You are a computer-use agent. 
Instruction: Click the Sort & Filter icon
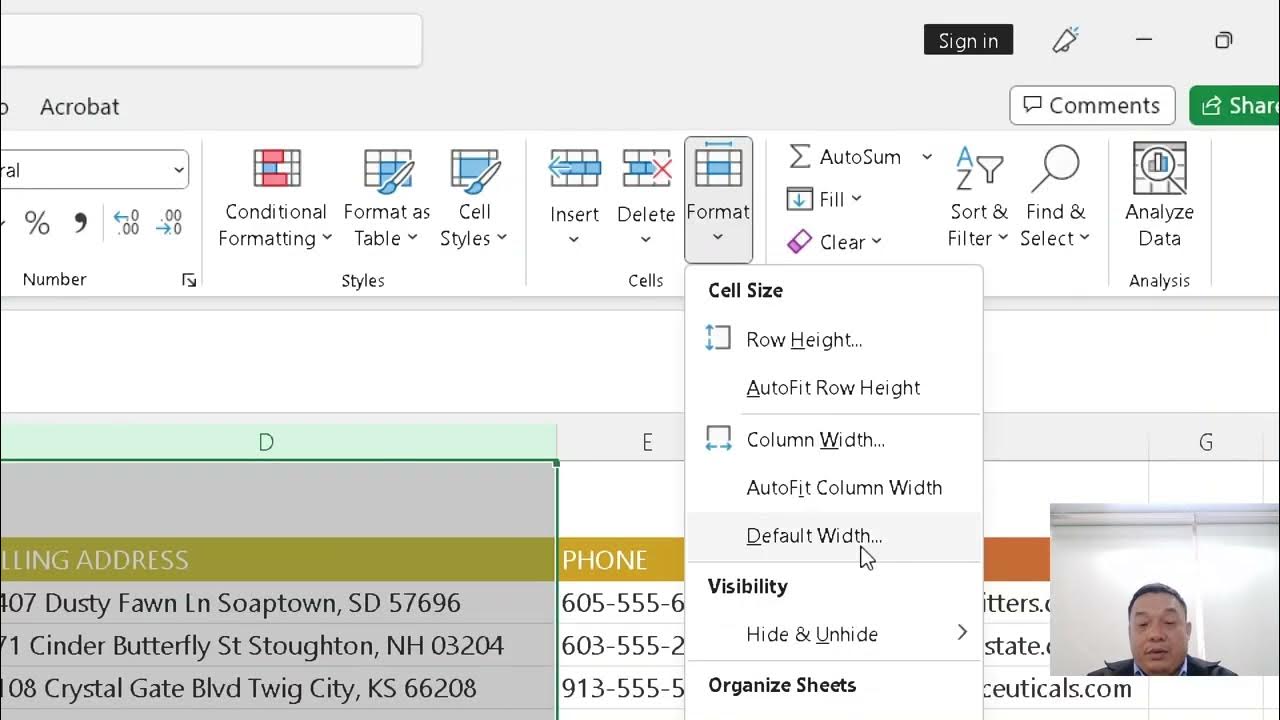pyautogui.click(x=978, y=169)
